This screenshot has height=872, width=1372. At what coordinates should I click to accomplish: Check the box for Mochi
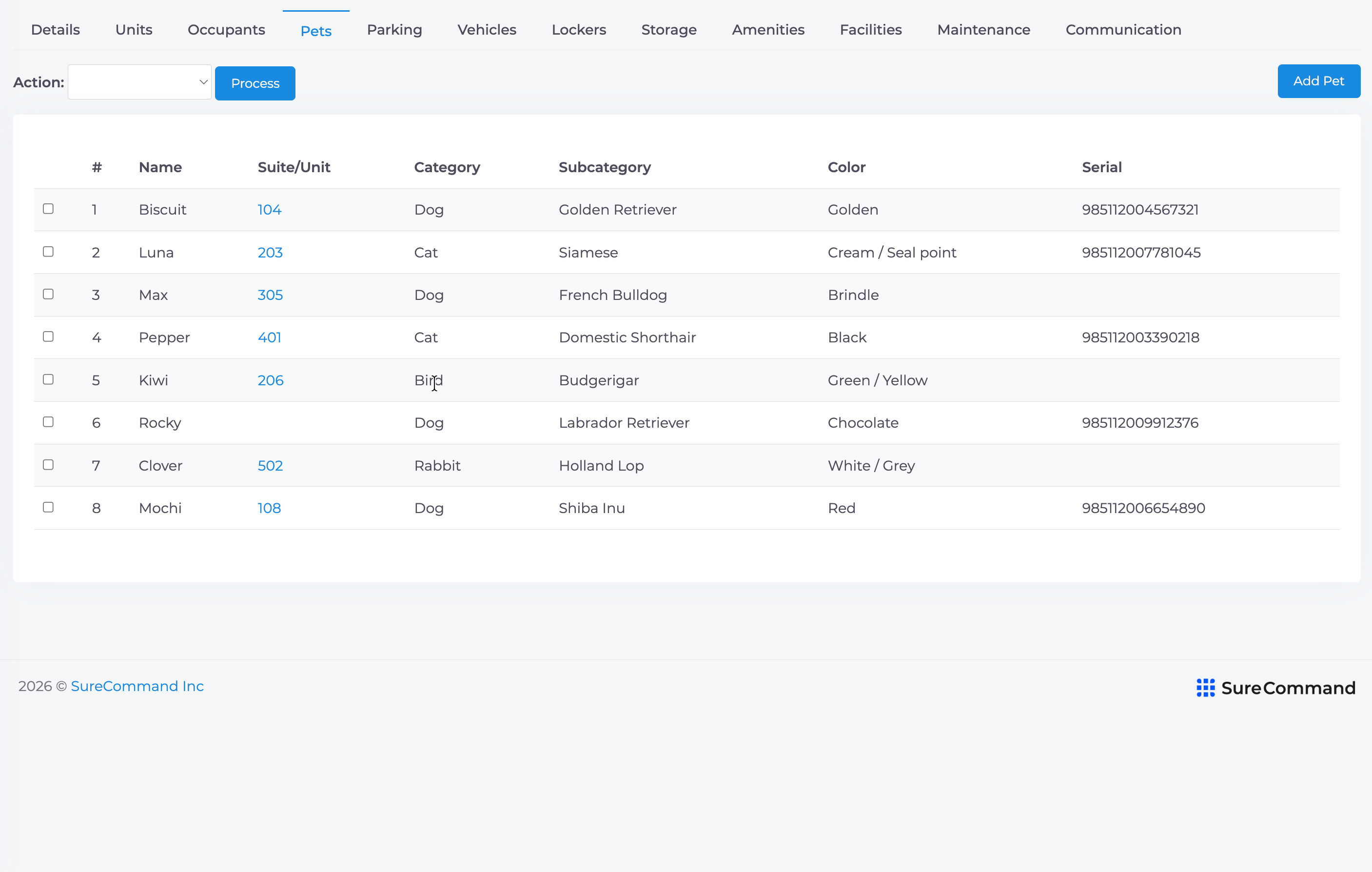48,507
